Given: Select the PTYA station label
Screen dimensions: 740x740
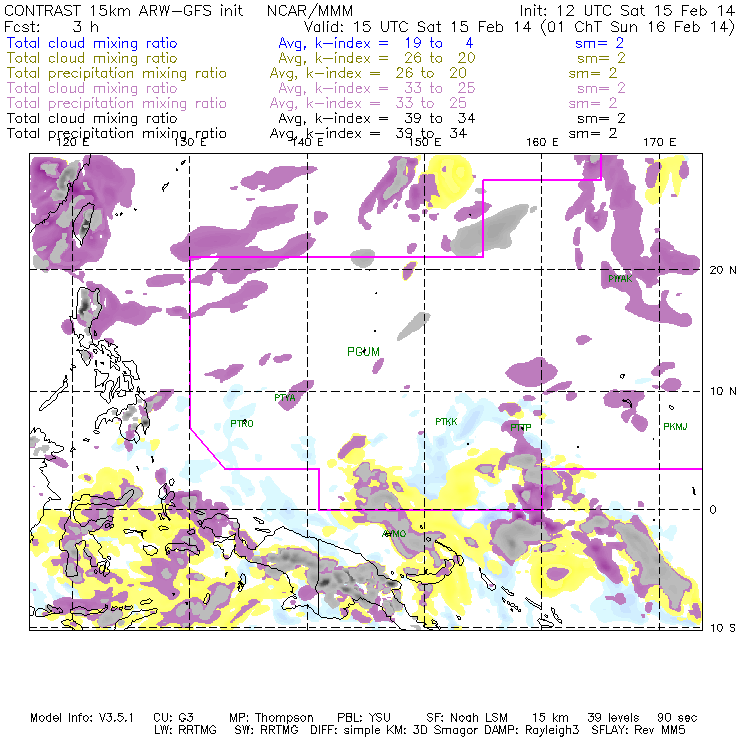Looking at the screenshot, I should 285,398.
